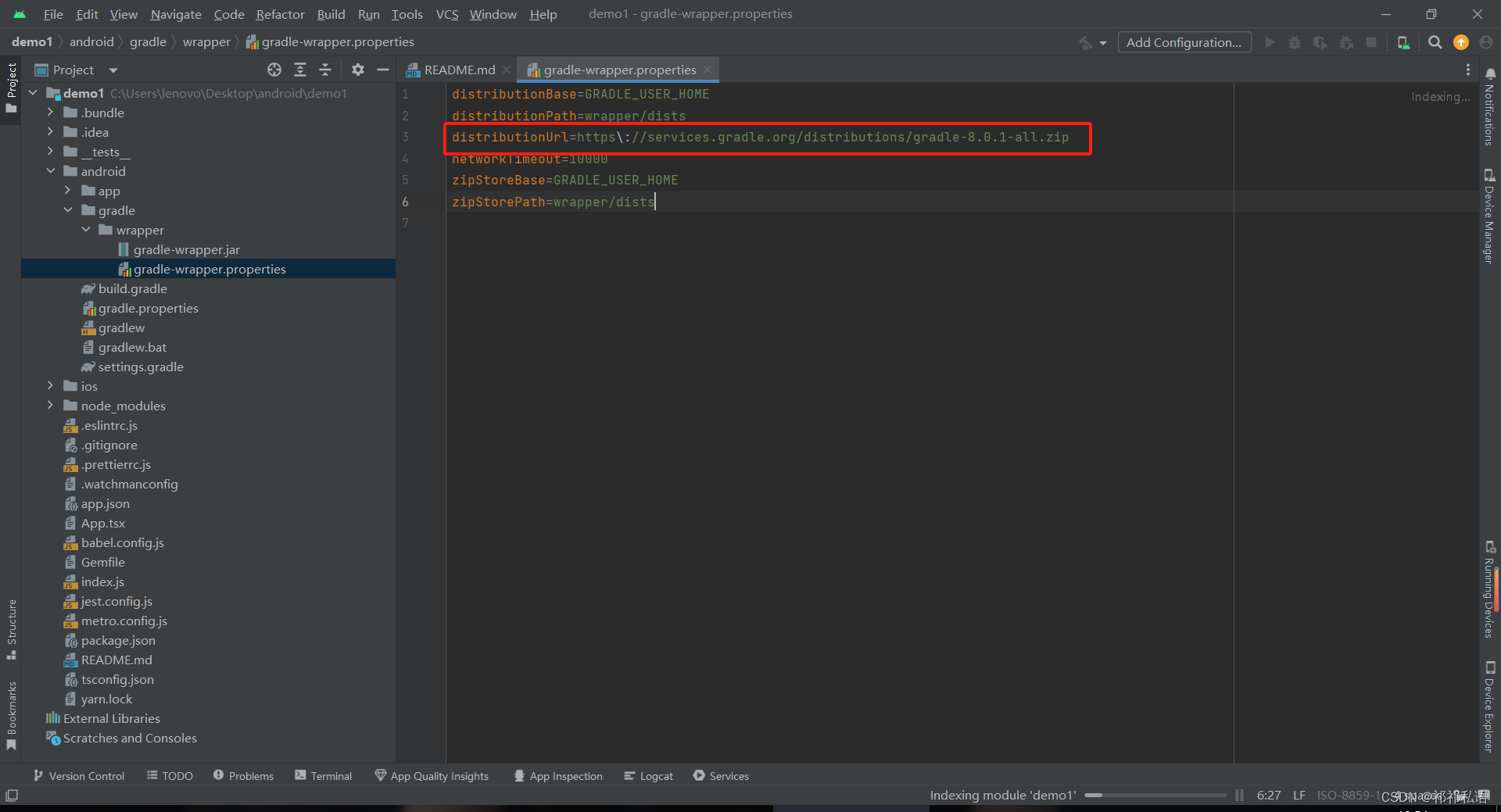Screen dimensions: 1501x812
Task: Collapse the android folder
Action: pyautogui.click(x=51, y=171)
